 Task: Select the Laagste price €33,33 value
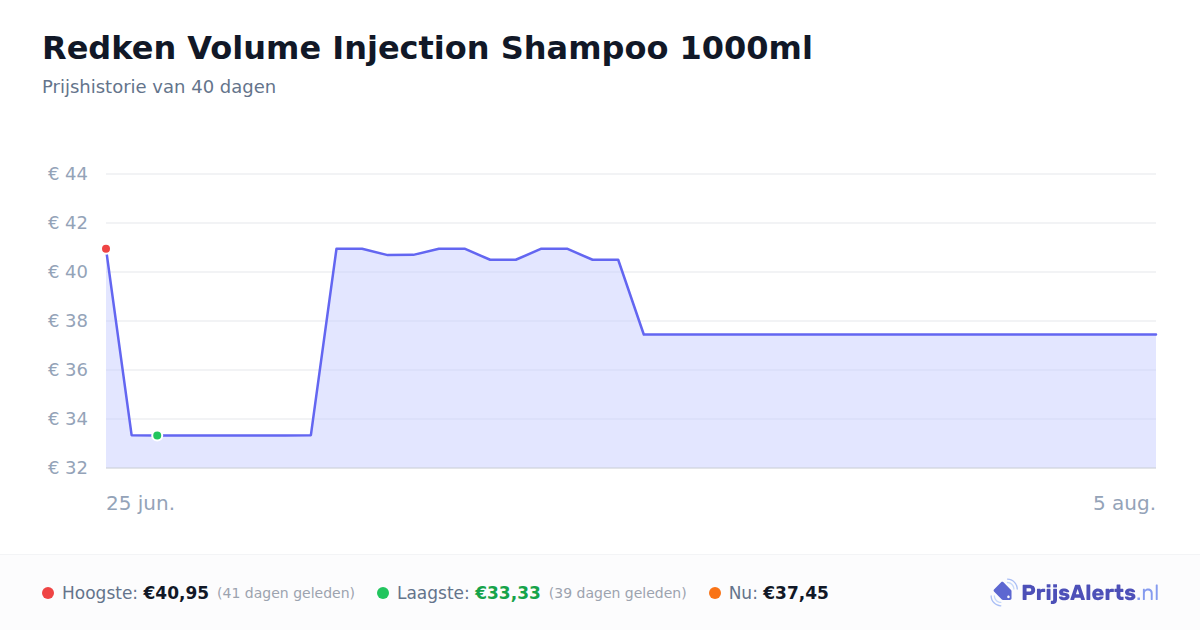click(508, 593)
